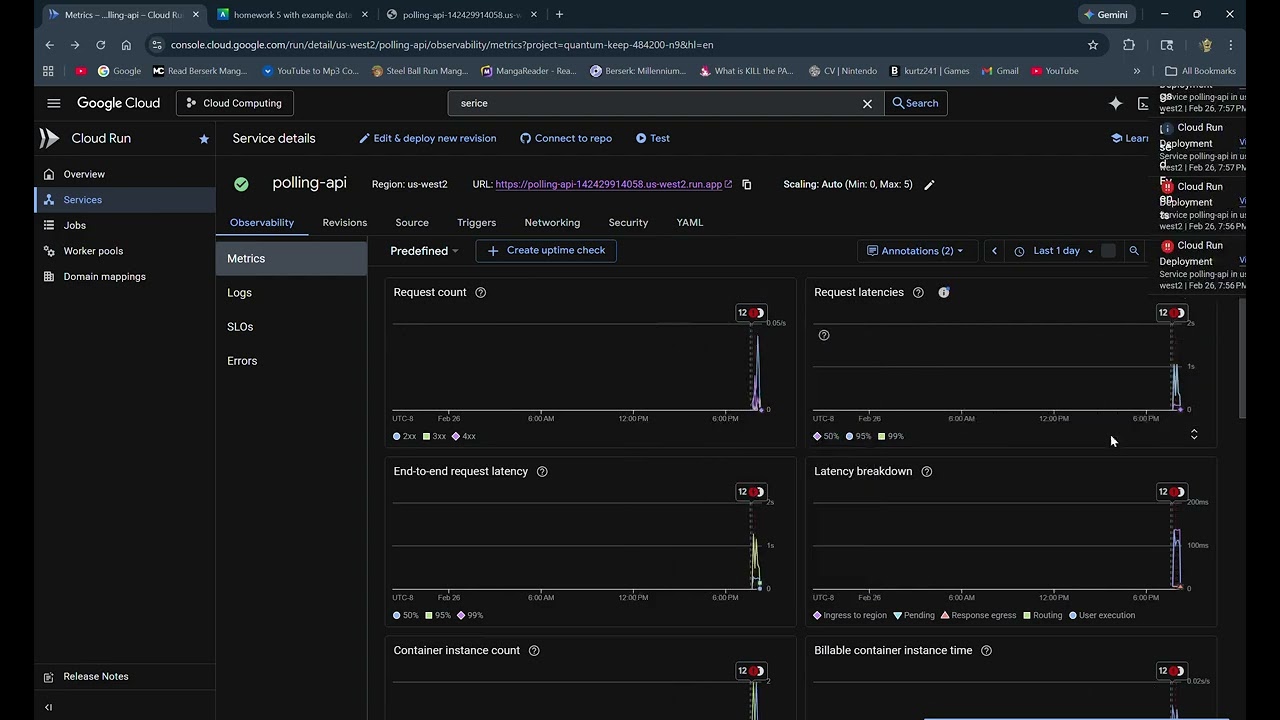Bookmark this page with the star
The width and height of the screenshot is (1280, 720).
(1093, 45)
